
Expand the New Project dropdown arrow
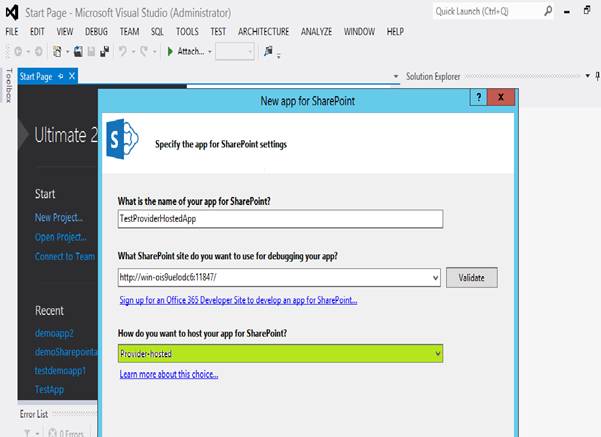(x=67, y=51)
